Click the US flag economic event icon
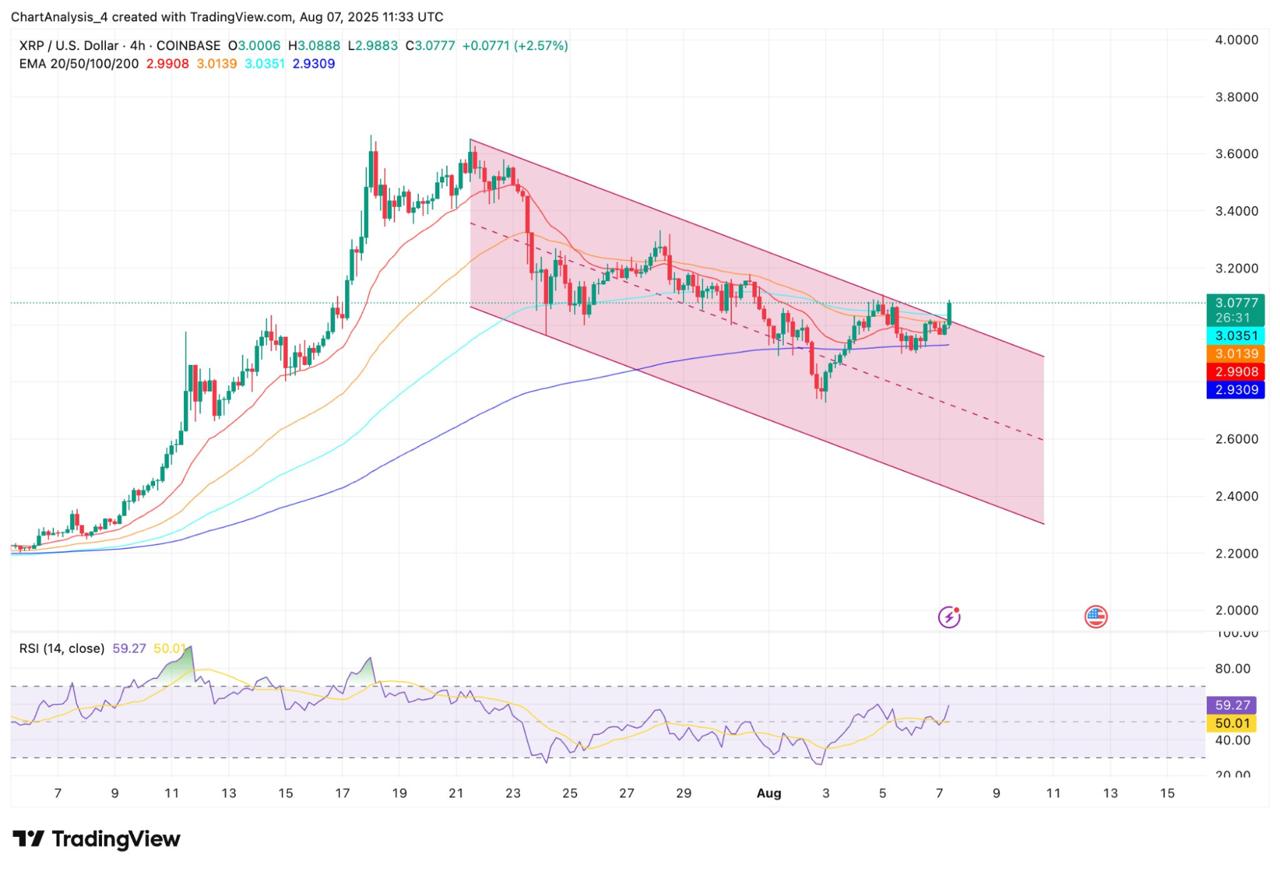 coord(1095,617)
